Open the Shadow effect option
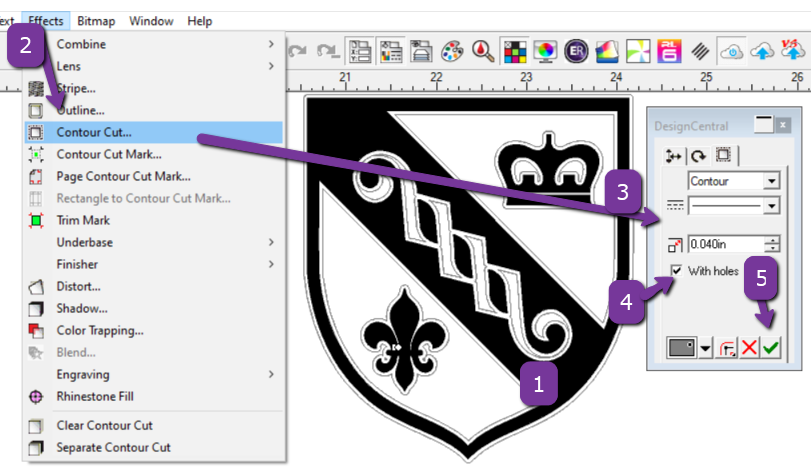 tap(82, 308)
